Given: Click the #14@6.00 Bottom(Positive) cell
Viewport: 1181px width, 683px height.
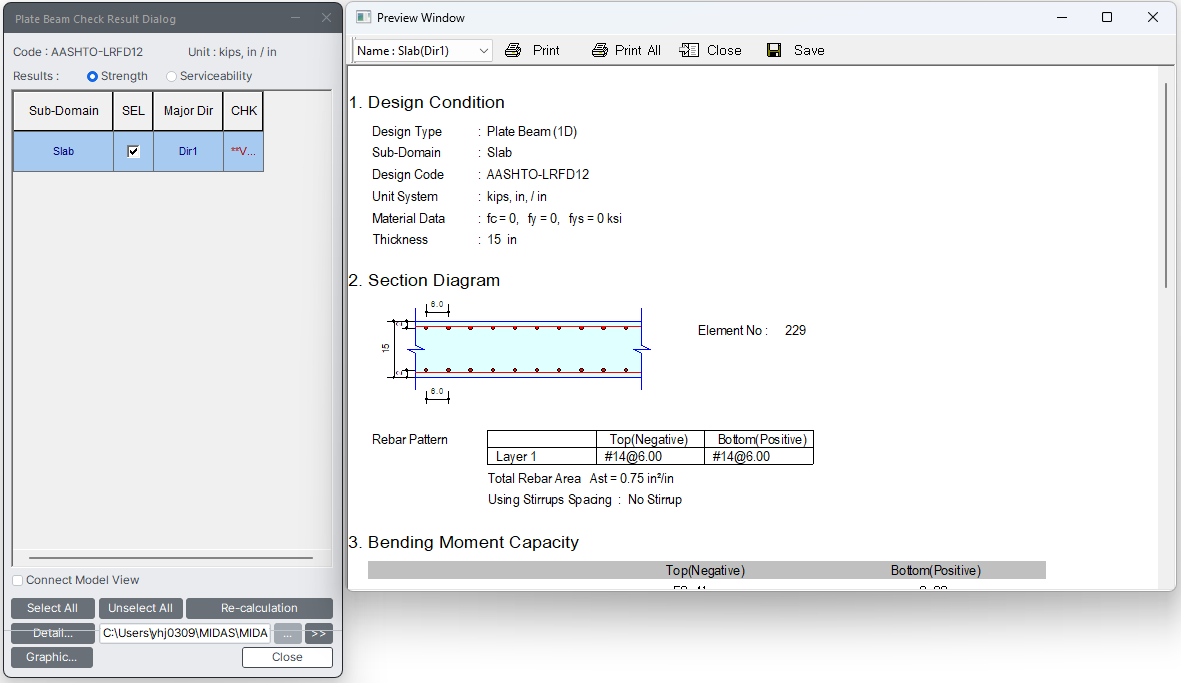Looking at the screenshot, I should pos(758,456).
